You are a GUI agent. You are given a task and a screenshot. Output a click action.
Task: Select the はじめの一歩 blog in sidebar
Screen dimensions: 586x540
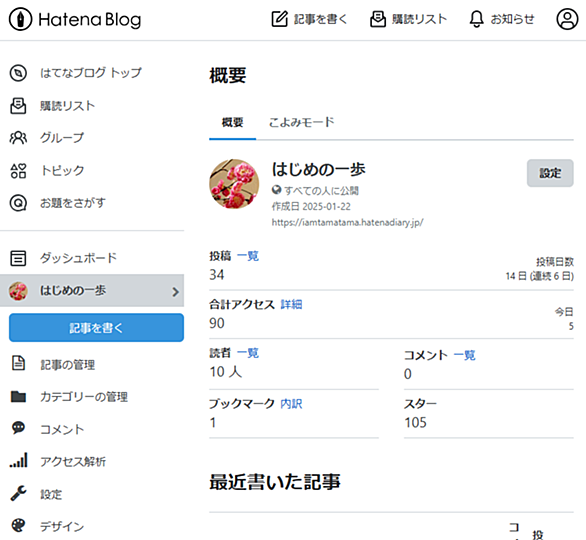[x=92, y=291]
